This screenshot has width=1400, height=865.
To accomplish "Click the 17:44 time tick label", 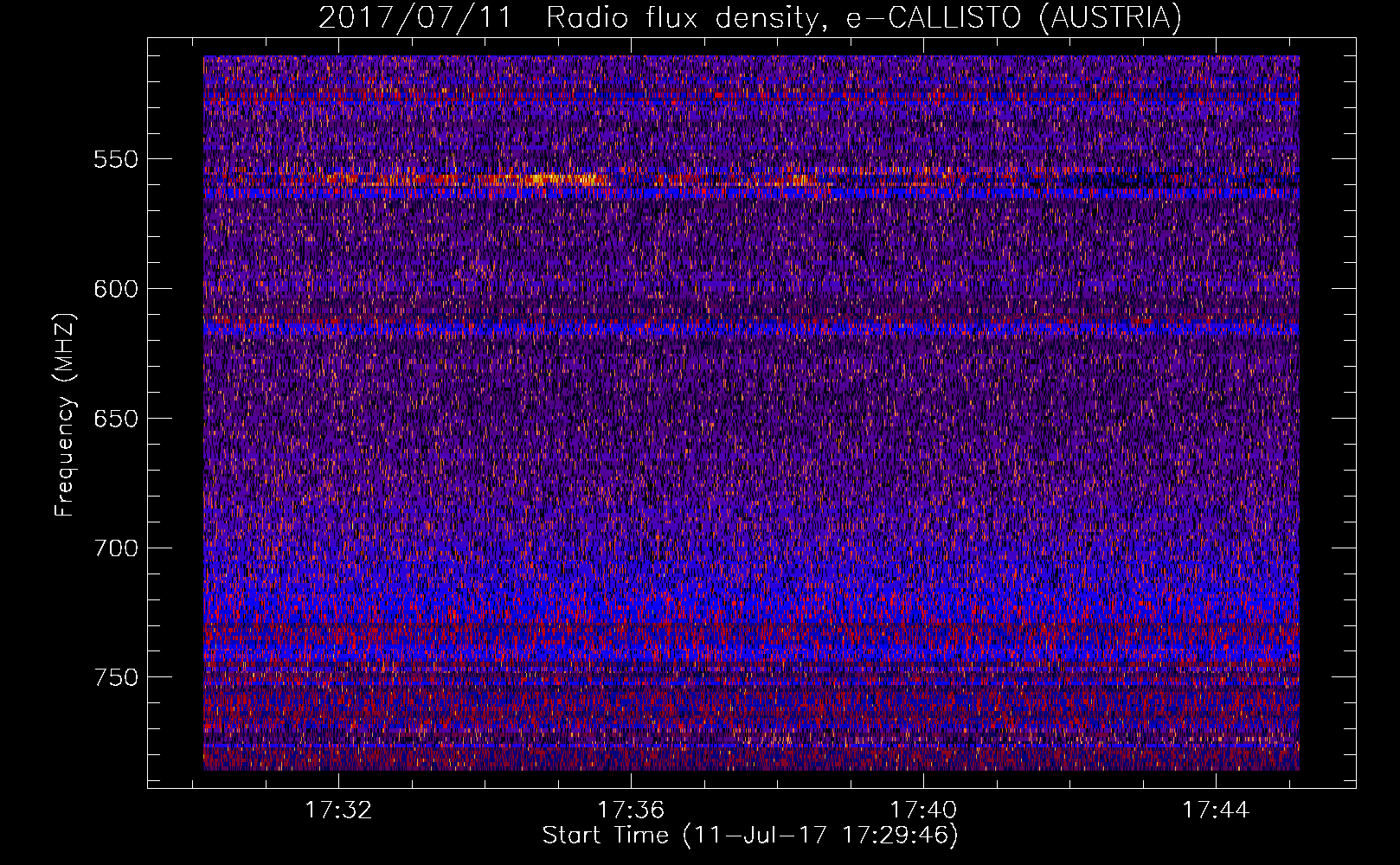I will [x=1216, y=810].
